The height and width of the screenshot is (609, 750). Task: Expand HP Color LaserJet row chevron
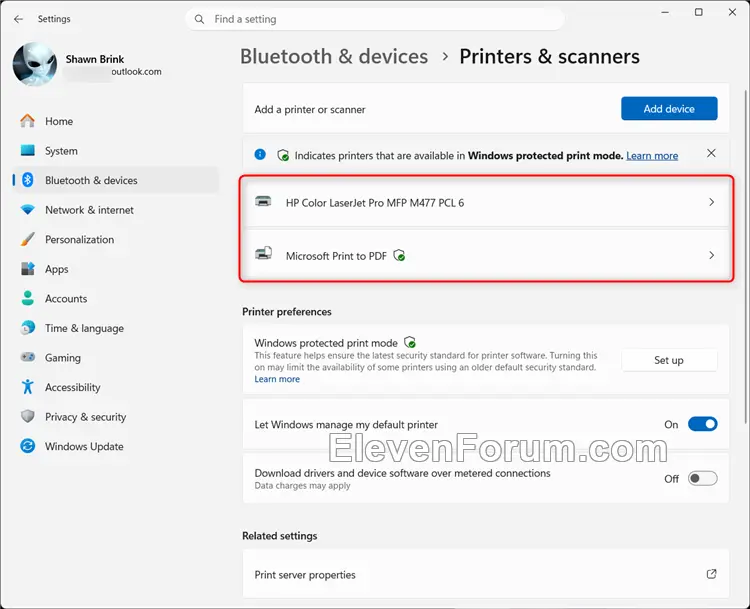(x=711, y=202)
